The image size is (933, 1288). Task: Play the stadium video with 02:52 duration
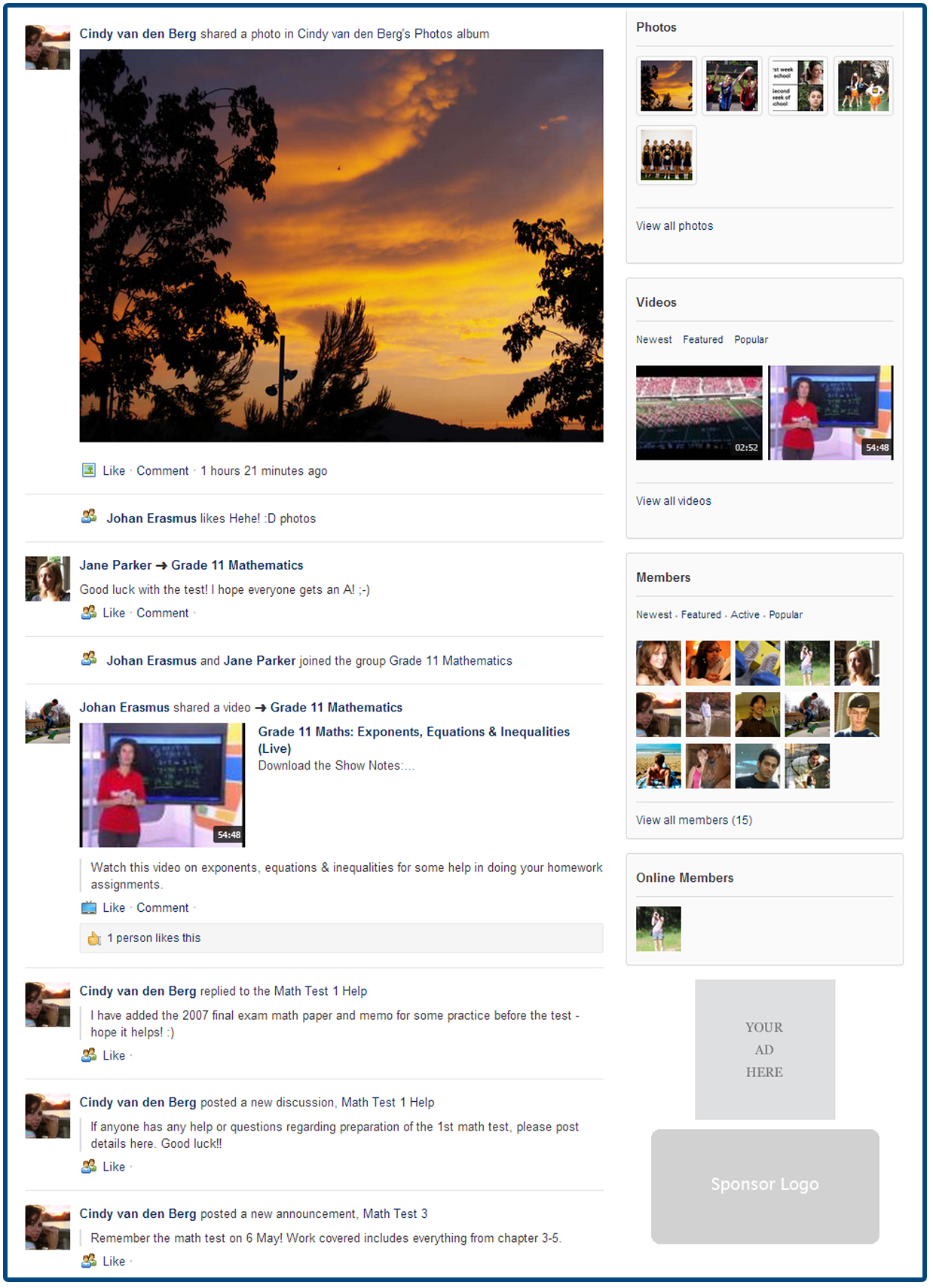[699, 413]
